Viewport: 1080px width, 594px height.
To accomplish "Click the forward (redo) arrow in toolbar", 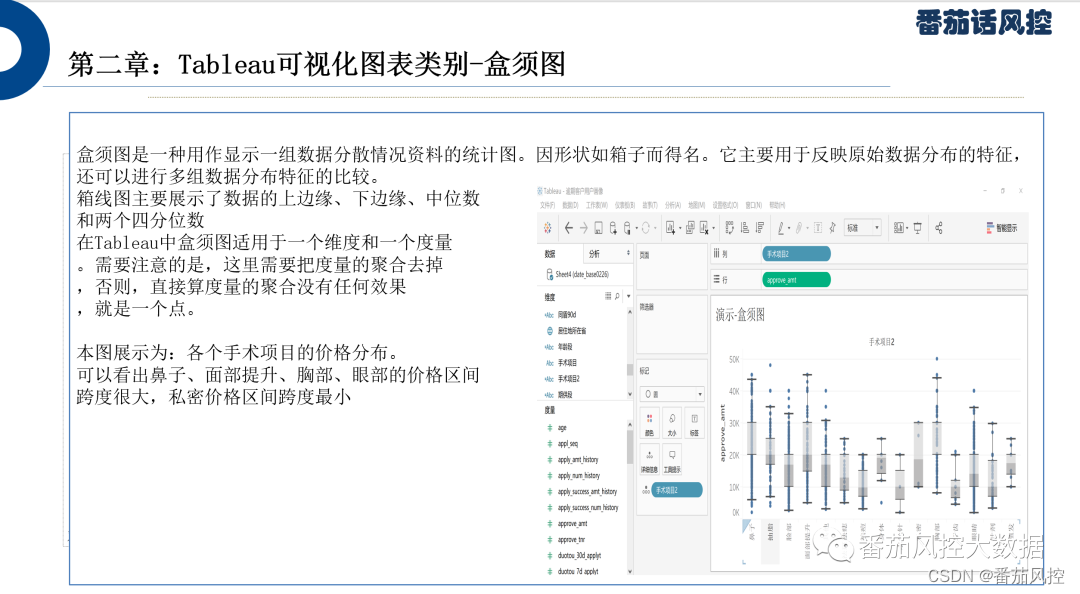I will click(x=583, y=227).
